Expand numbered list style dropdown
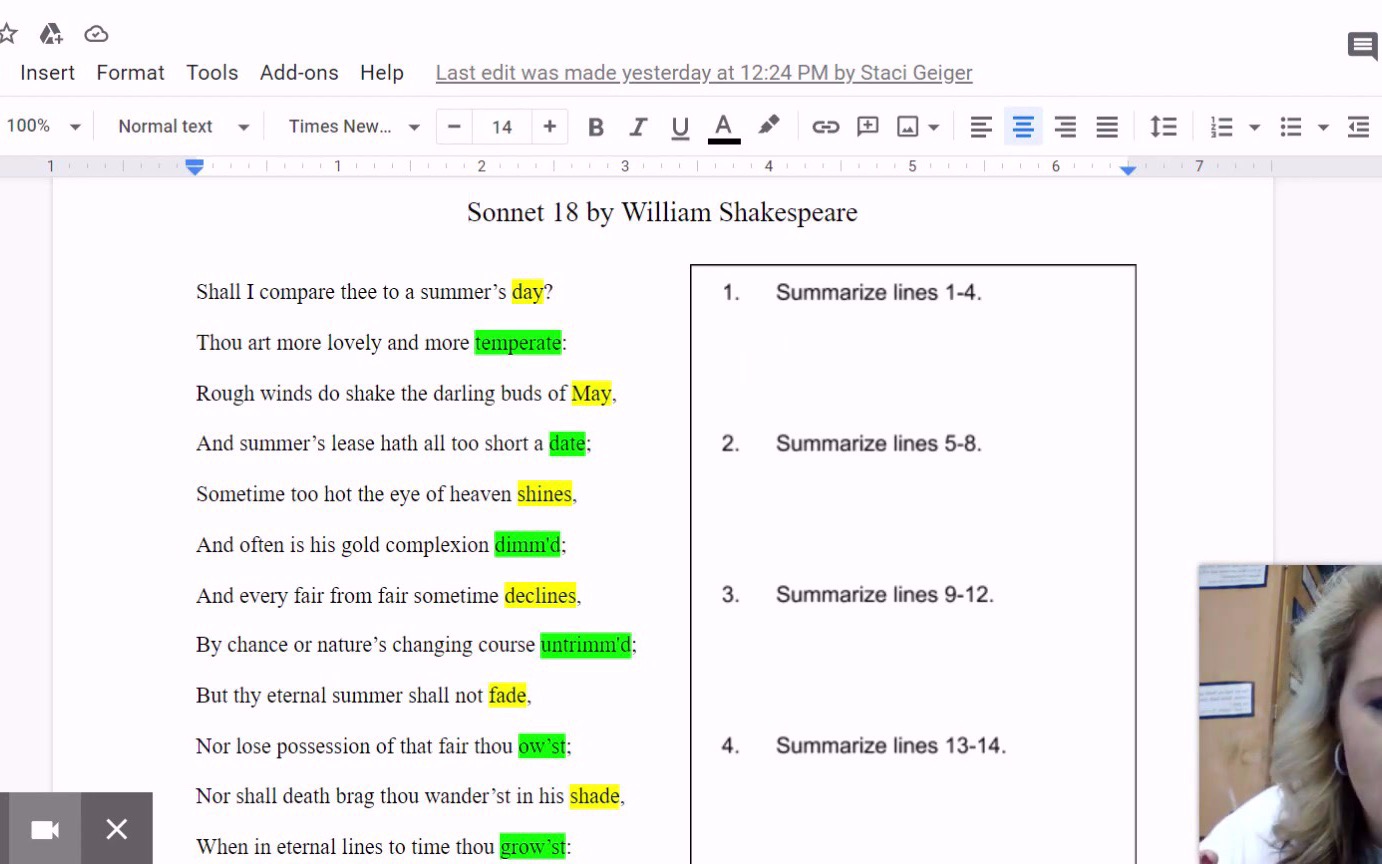Viewport: 1382px width, 864px height. pos(1254,128)
